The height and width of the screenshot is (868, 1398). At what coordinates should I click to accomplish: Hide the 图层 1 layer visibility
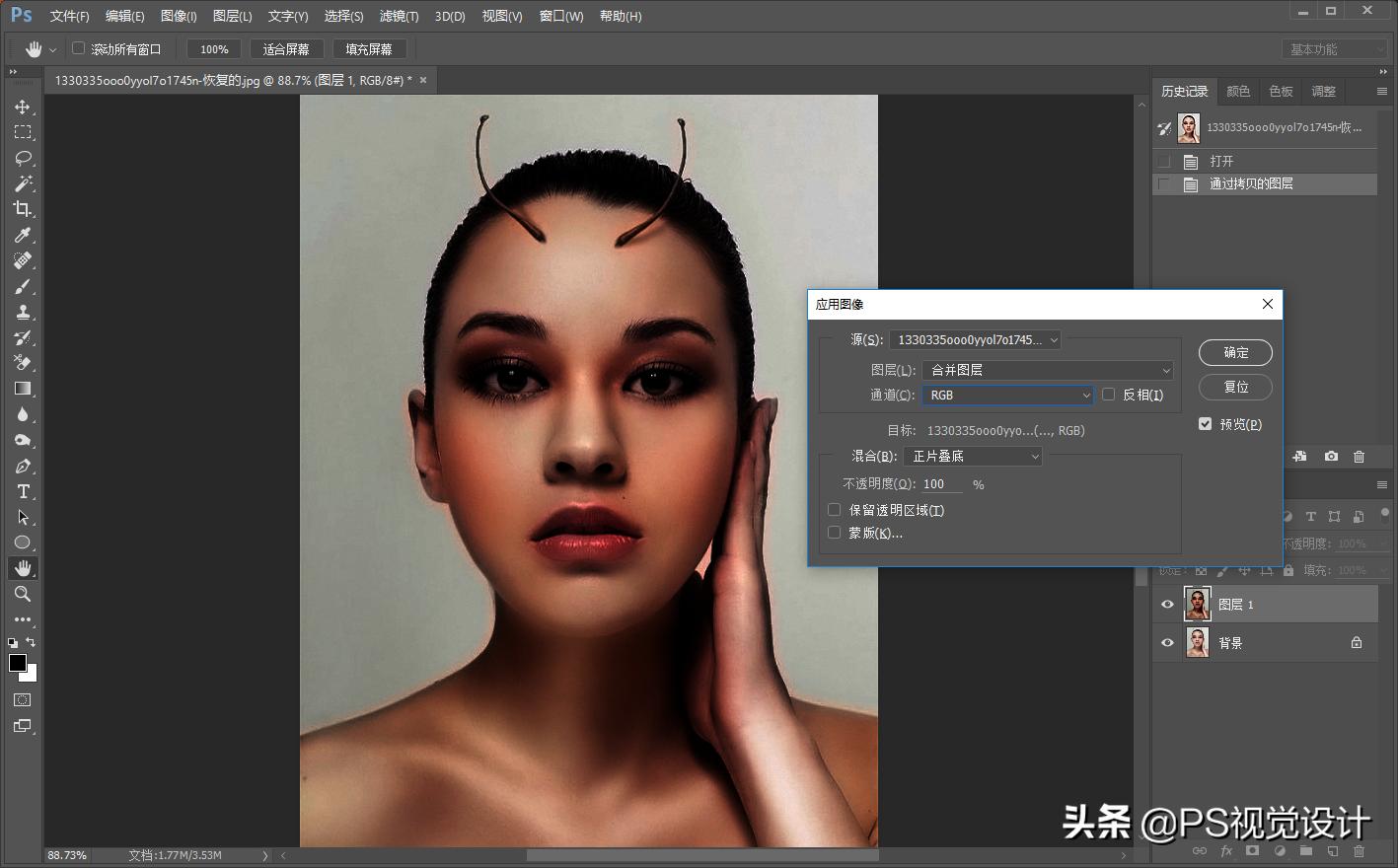tap(1167, 605)
